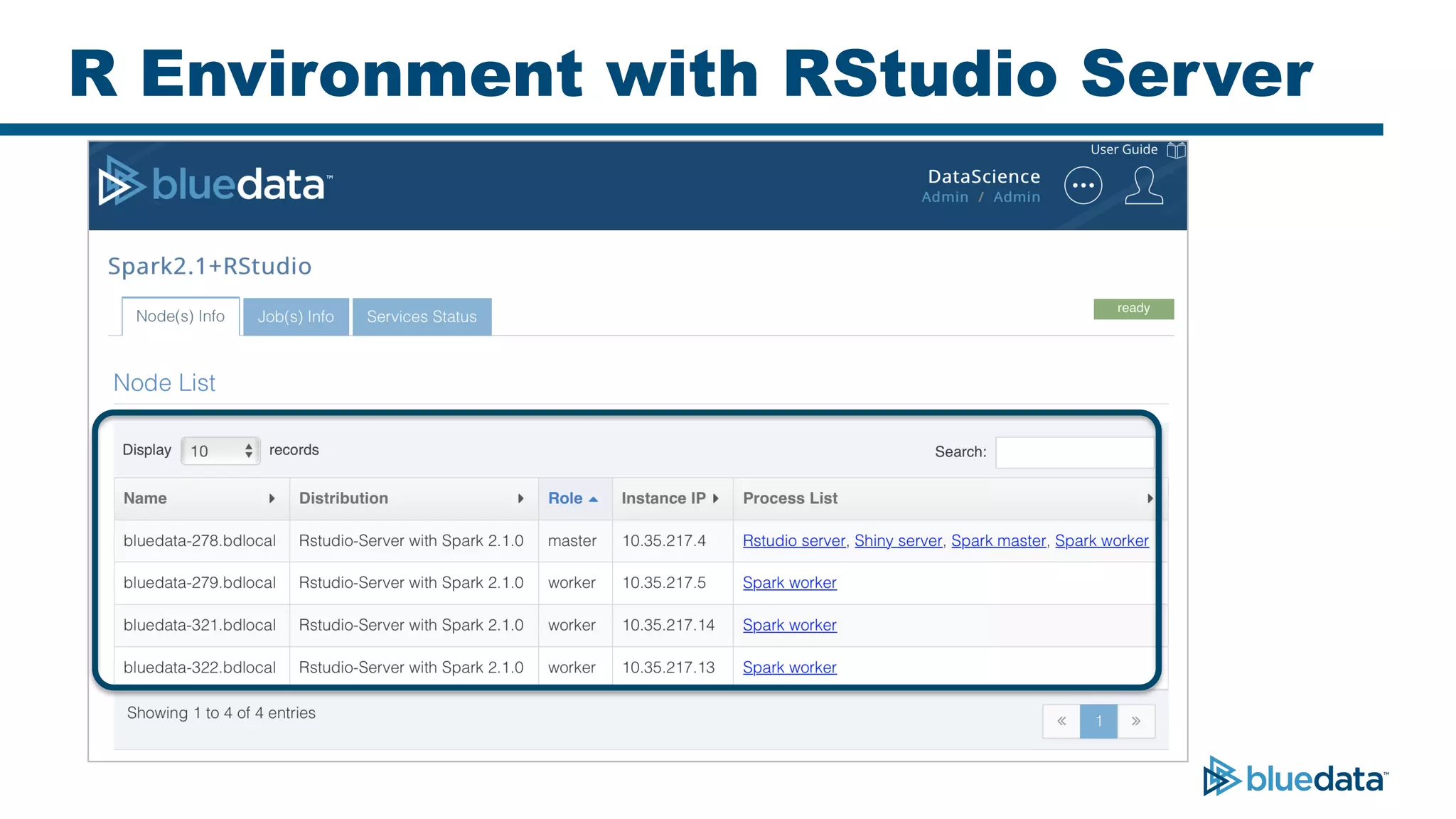The width and height of the screenshot is (1456, 819).
Task: Switch to Services Status tab
Action: (x=422, y=316)
